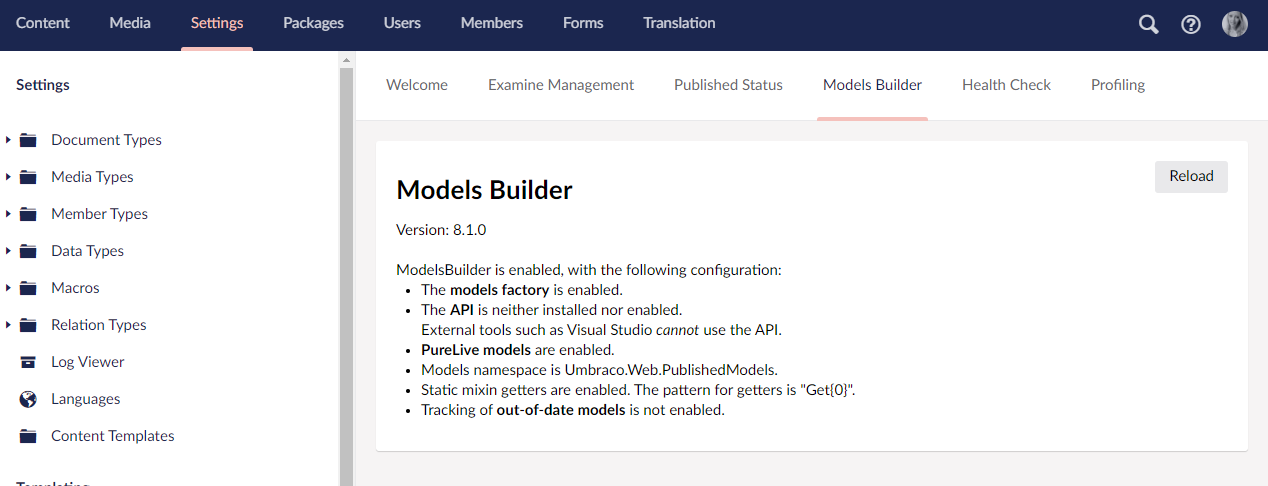The image size is (1268, 486).
Task: Expand the Data Types tree arrow
Action: pos(8,251)
